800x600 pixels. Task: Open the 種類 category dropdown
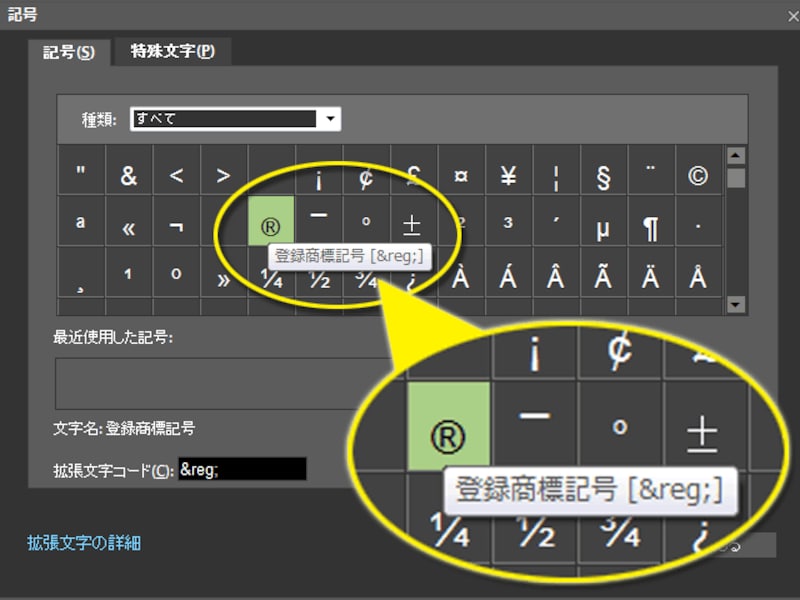[332, 118]
